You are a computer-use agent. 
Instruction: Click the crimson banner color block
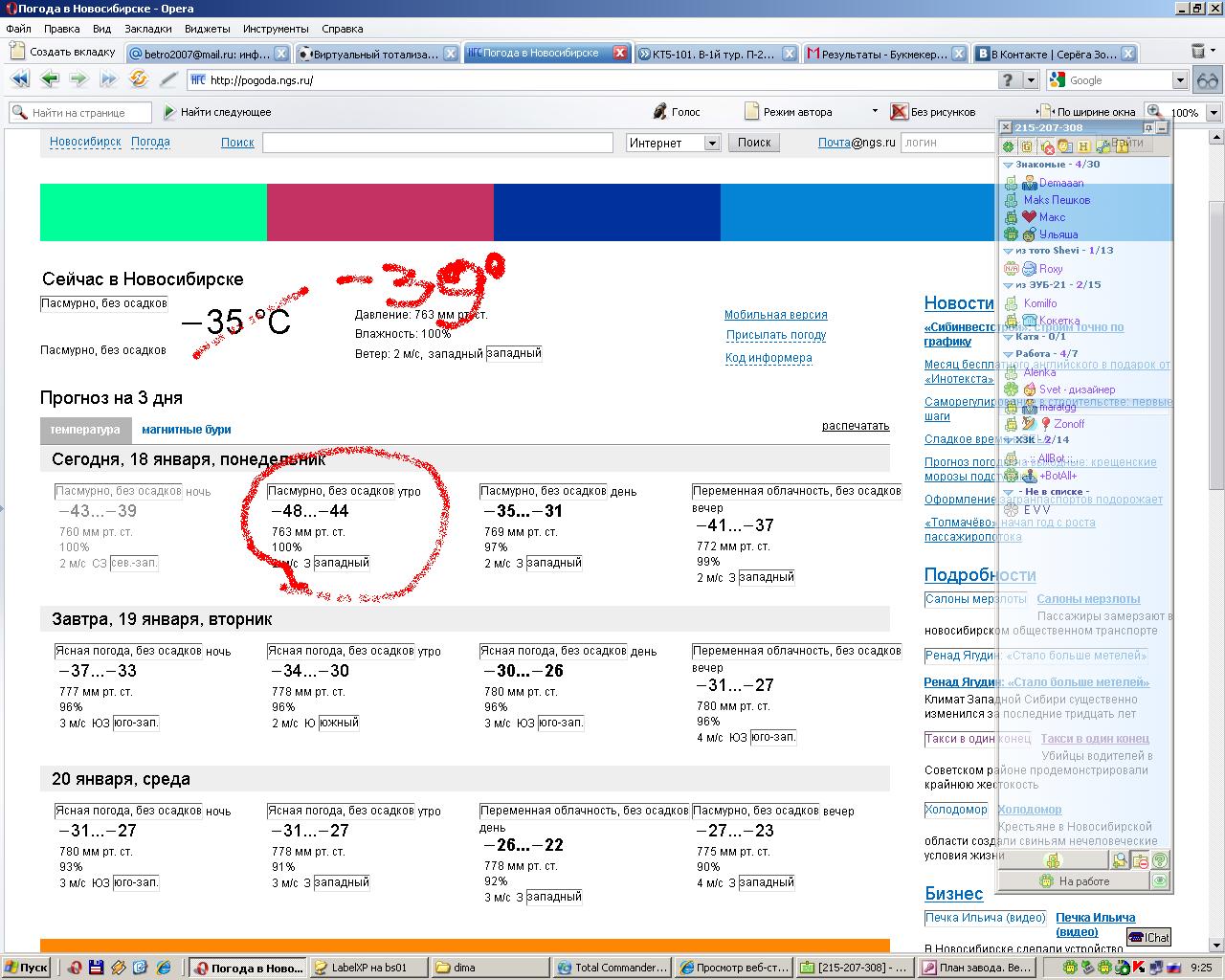point(380,212)
